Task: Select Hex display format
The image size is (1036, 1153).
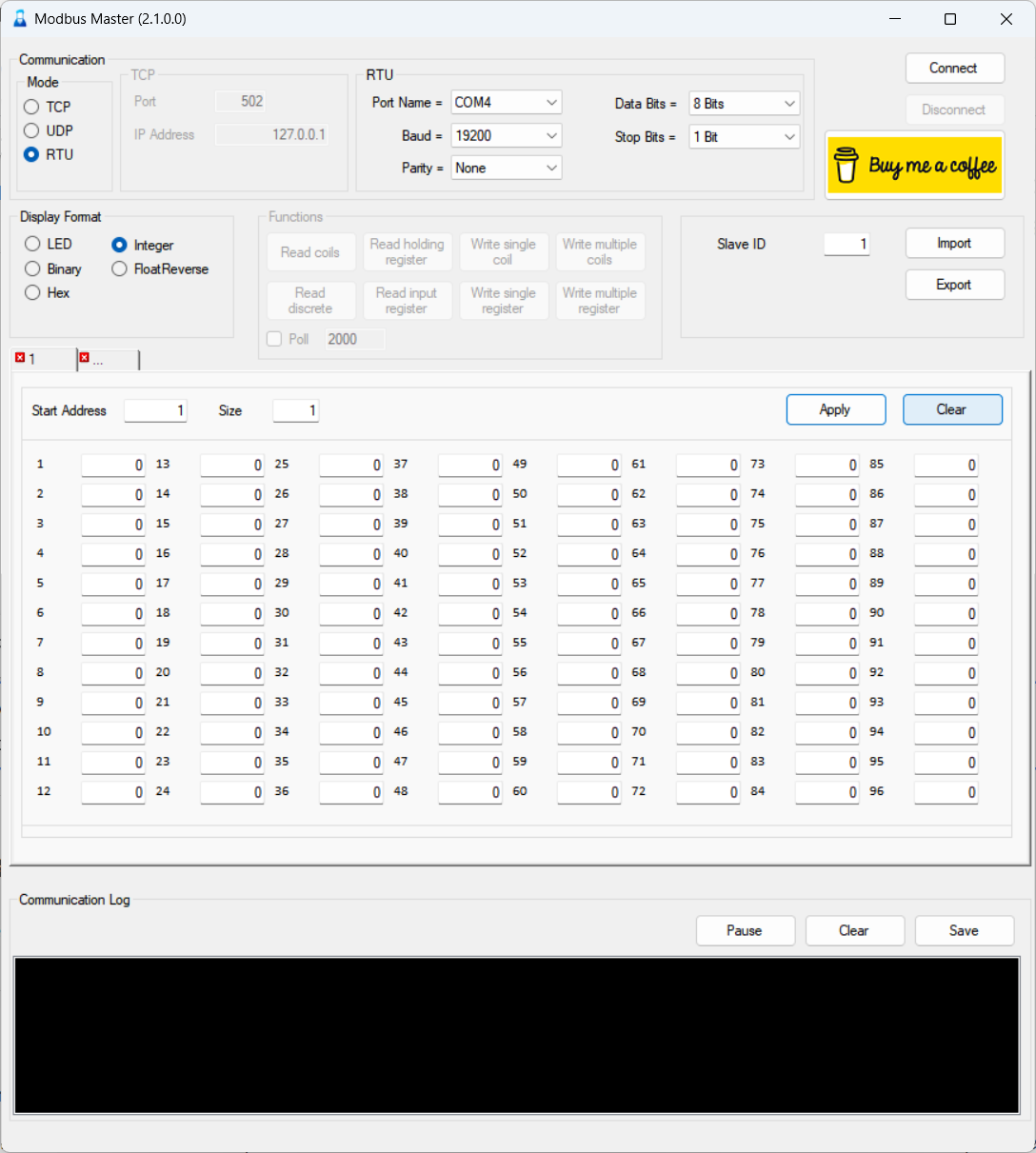Action: 32,292
